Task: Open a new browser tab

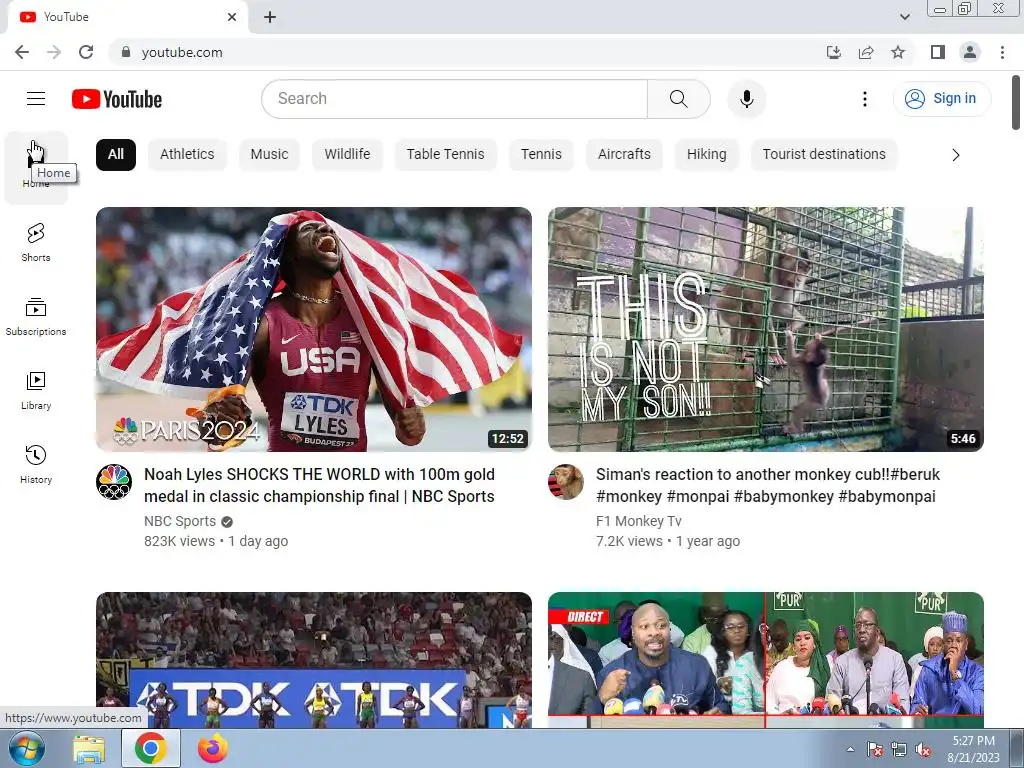Action: coord(270,17)
